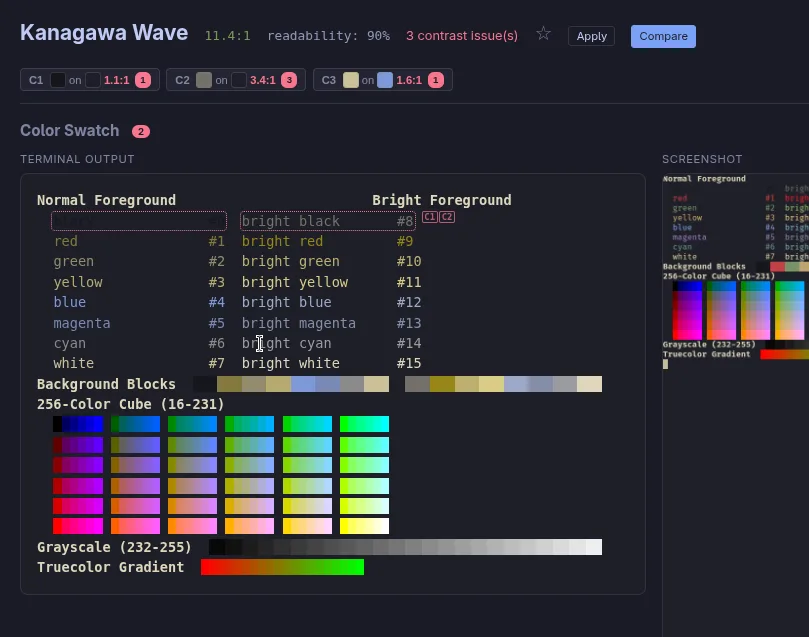Viewport: 809px width, 637px height.
Task: Star the Kanagawa Wave theme as favorite
Action: [x=543, y=34]
